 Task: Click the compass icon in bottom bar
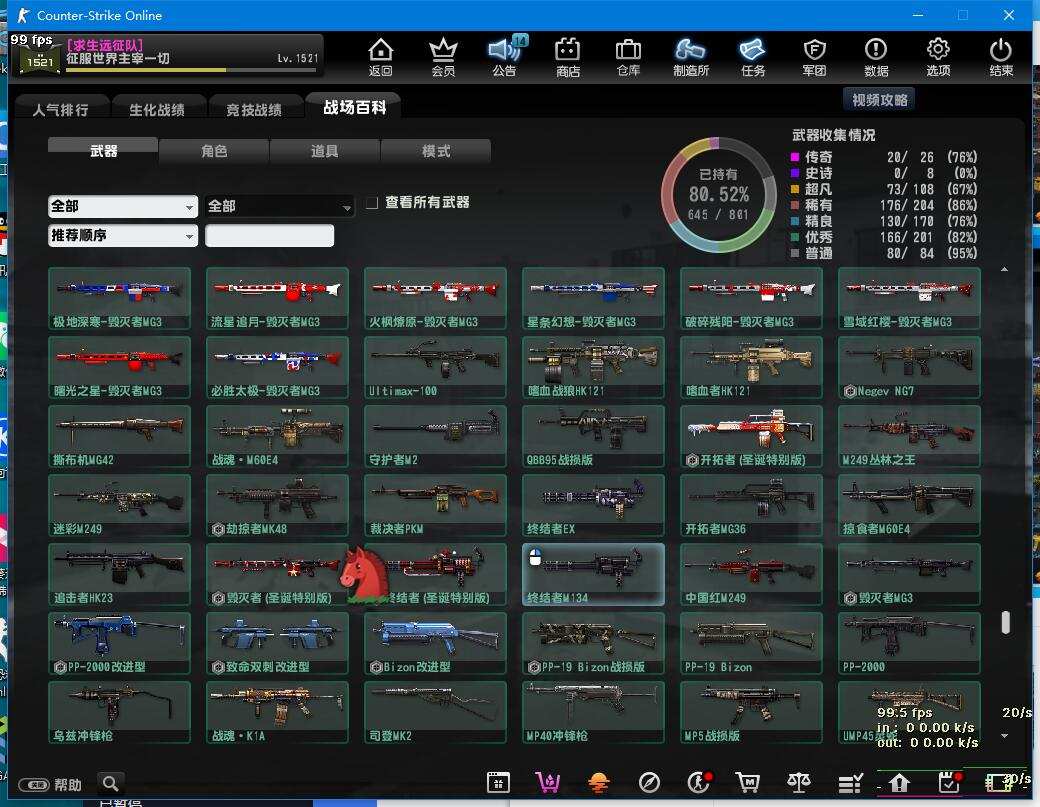(649, 782)
